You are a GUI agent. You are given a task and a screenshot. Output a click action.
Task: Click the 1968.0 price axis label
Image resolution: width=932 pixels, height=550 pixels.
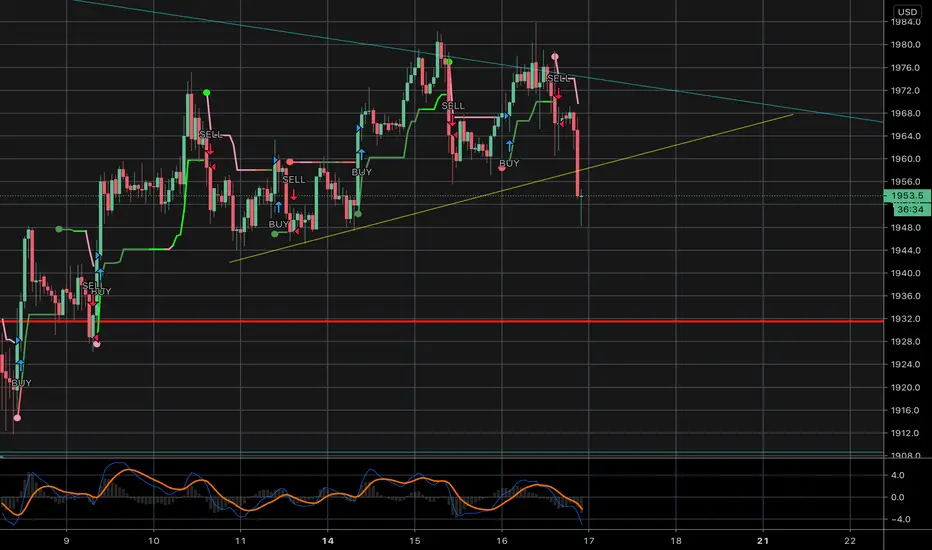(905, 113)
